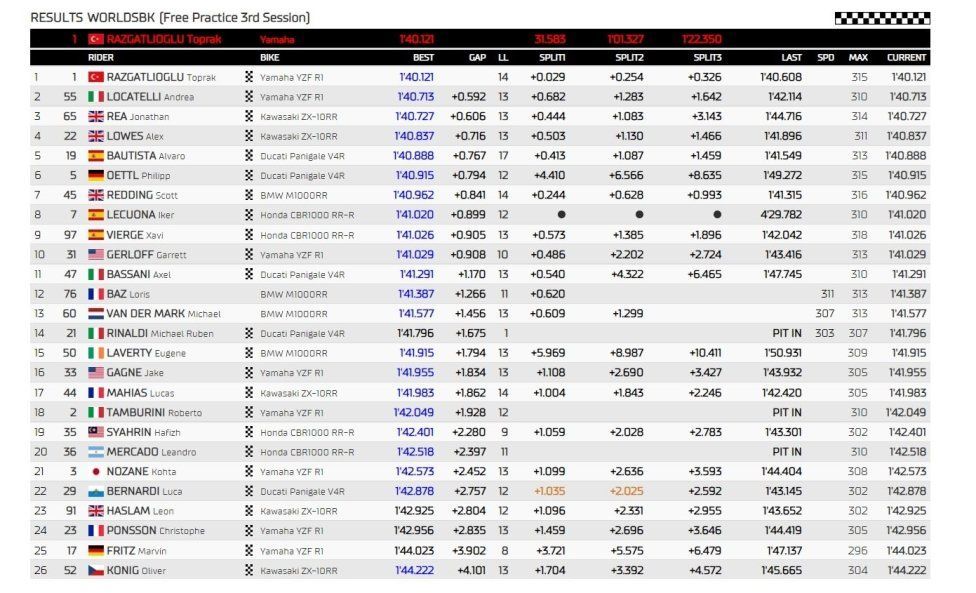
Task: Click the US flag next to GERLOFF
Action: click(x=96, y=254)
